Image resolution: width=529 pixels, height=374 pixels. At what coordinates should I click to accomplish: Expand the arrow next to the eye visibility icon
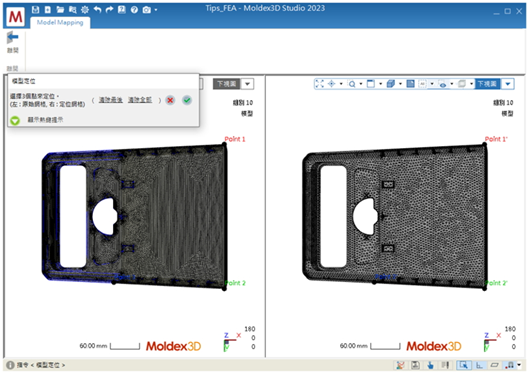(x=452, y=84)
